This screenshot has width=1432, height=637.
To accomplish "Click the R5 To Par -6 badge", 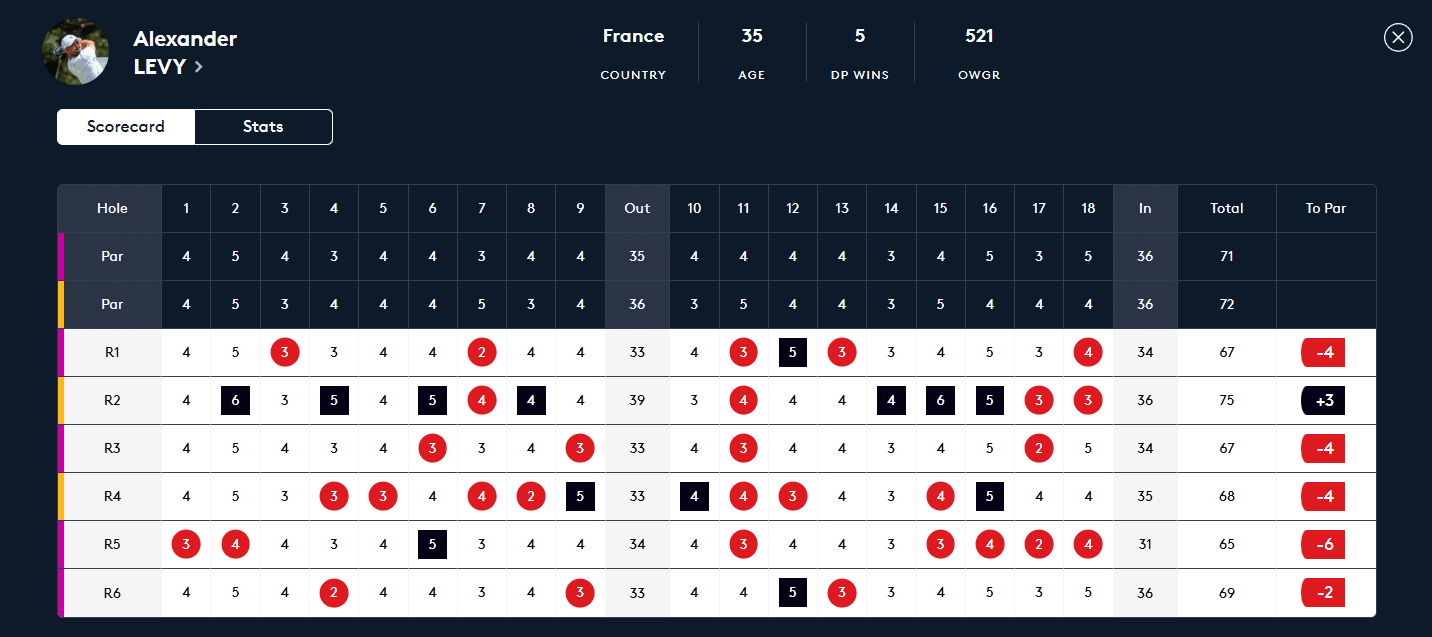I will click(x=1323, y=544).
